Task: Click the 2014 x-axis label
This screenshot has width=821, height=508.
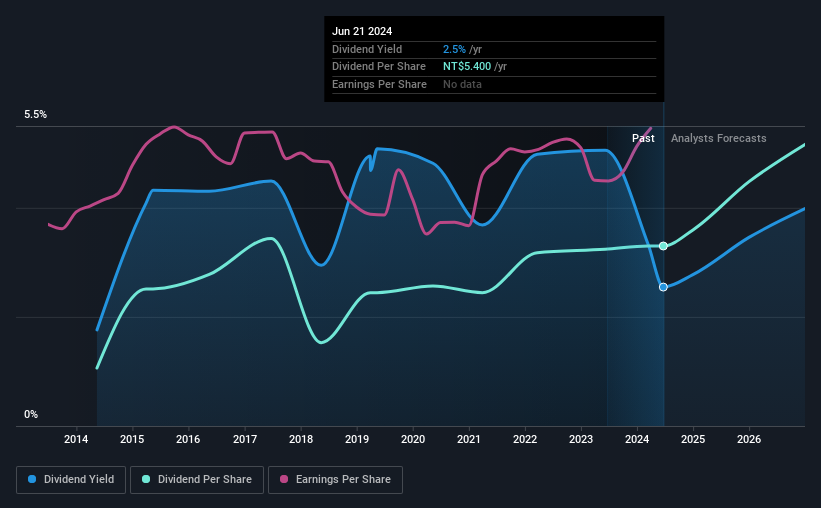Action: 76,439
